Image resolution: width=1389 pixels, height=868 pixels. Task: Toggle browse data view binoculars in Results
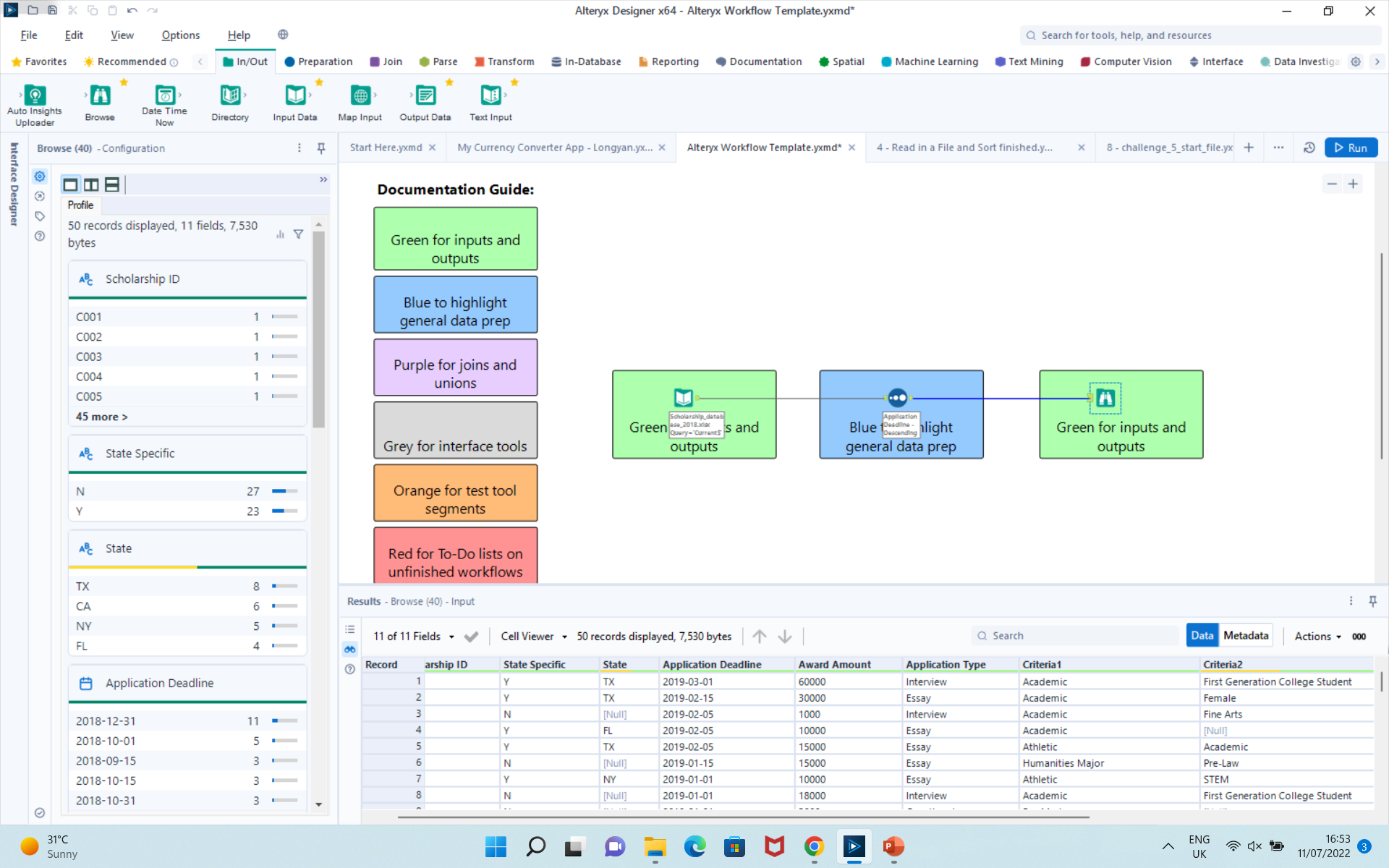[x=350, y=649]
